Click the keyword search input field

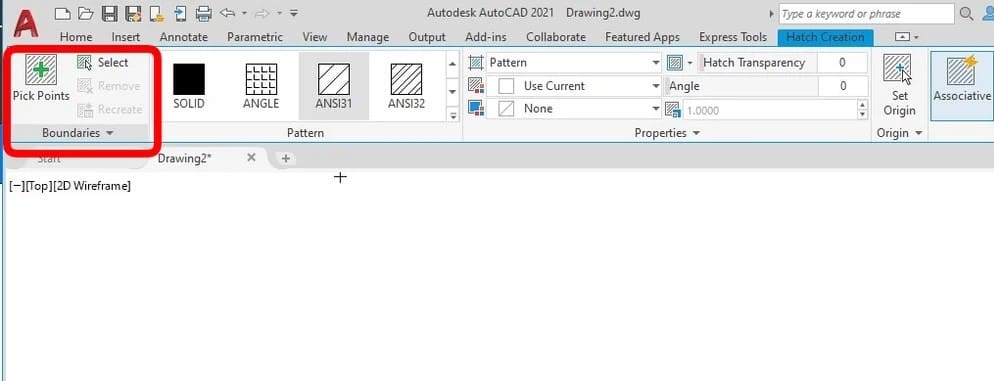(x=866, y=13)
